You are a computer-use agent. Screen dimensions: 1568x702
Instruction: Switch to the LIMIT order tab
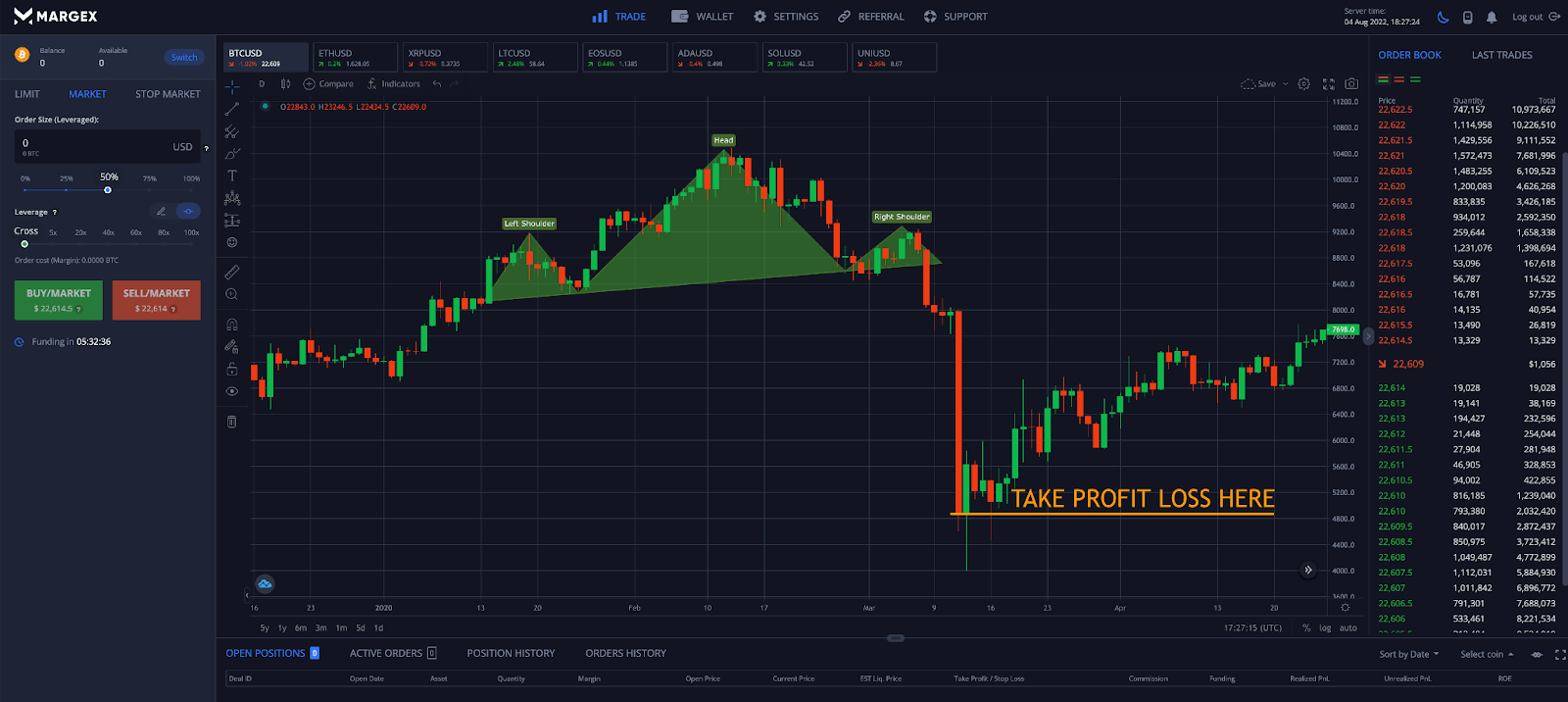pos(27,94)
